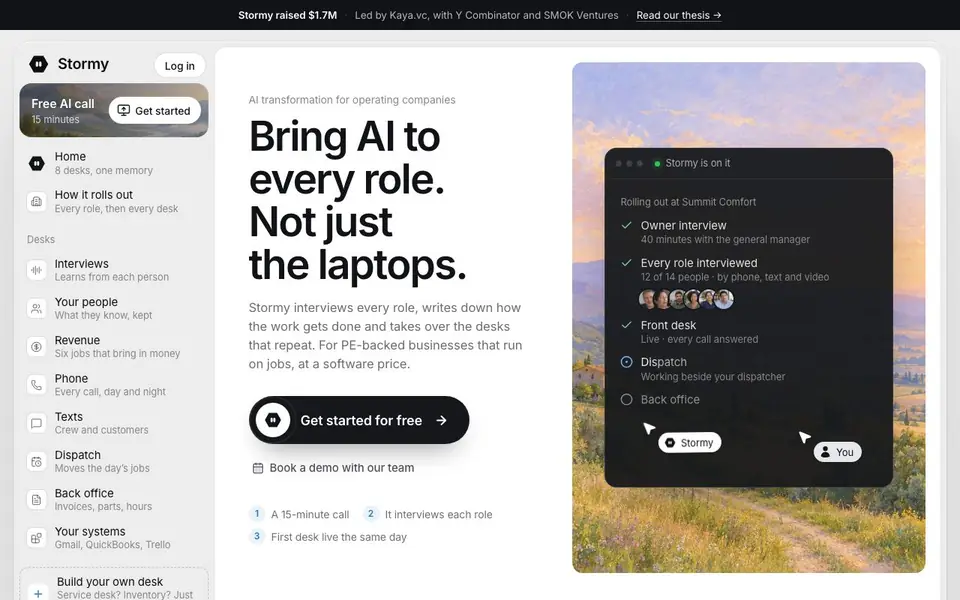Click the Your systems grid icon
Screen dimensions: 960x600
pyautogui.click(x=37, y=538)
